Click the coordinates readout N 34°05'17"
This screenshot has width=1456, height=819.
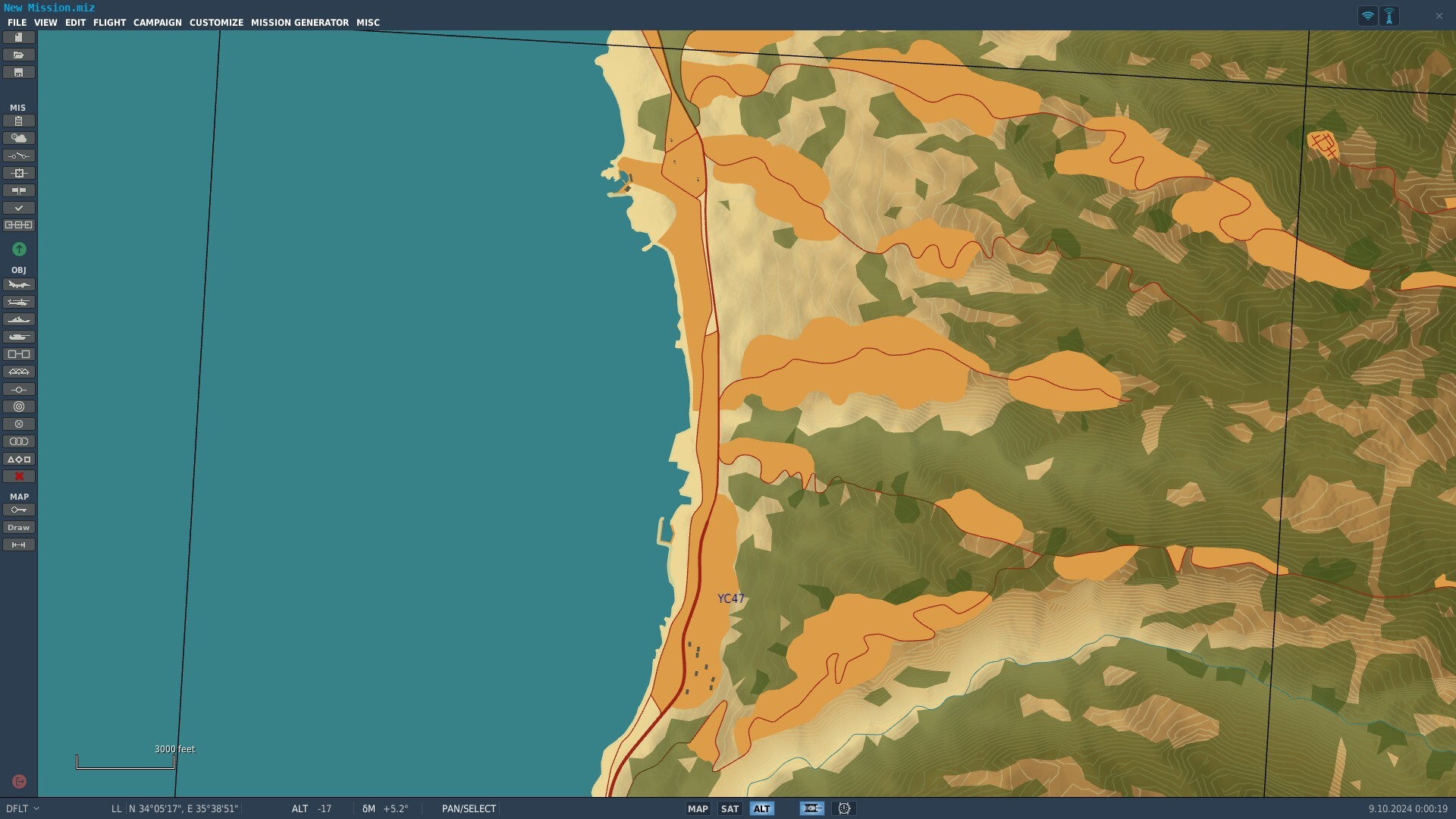(x=184, y=808)
